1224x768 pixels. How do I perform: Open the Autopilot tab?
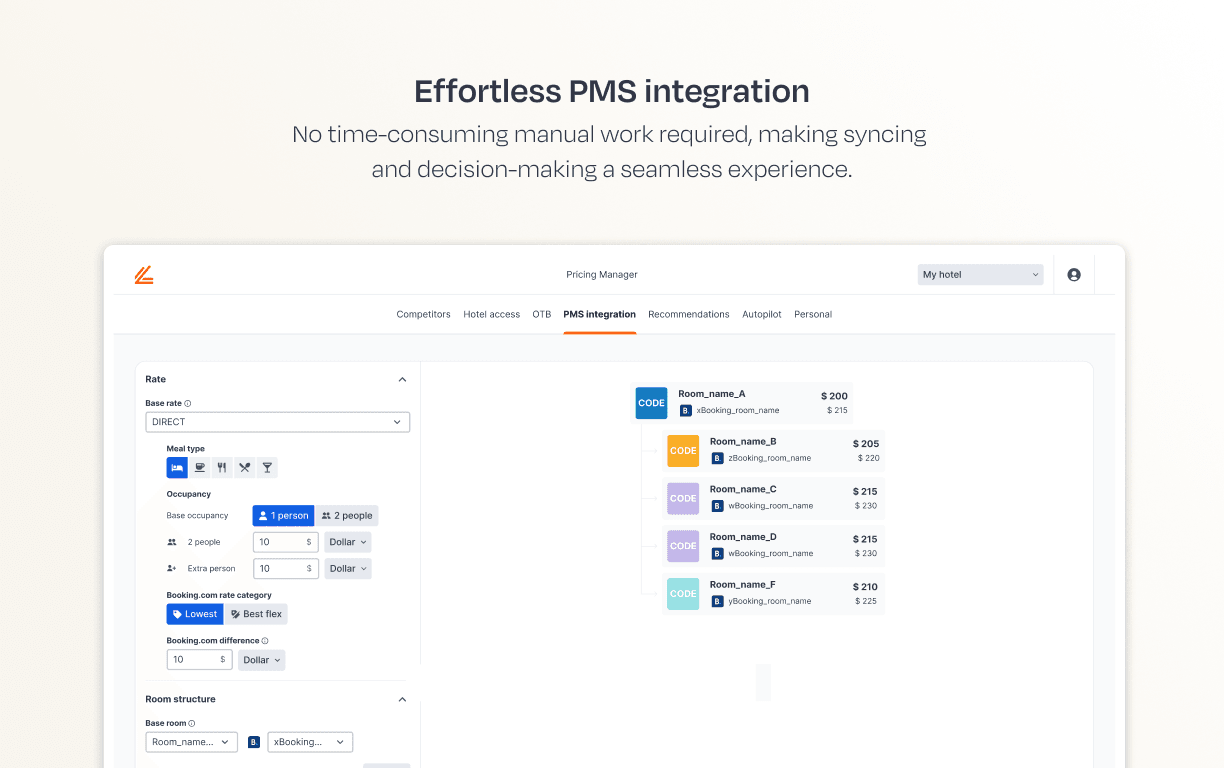pos(762,314)
